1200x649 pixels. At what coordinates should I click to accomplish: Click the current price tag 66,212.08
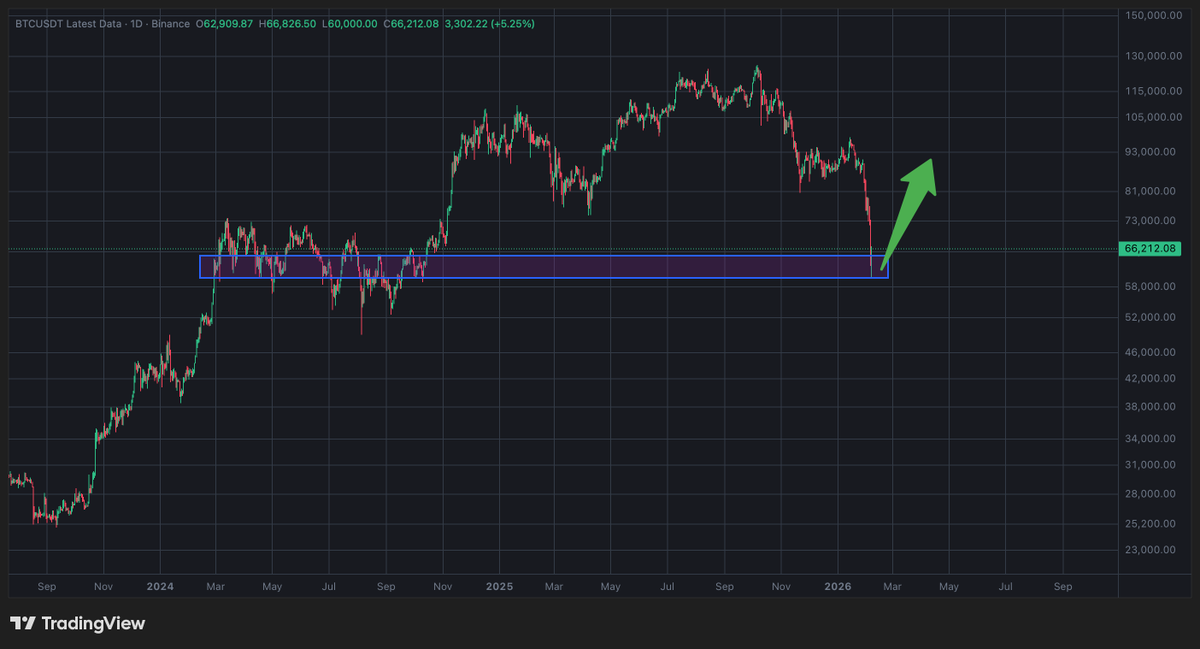pos(1148,249)
